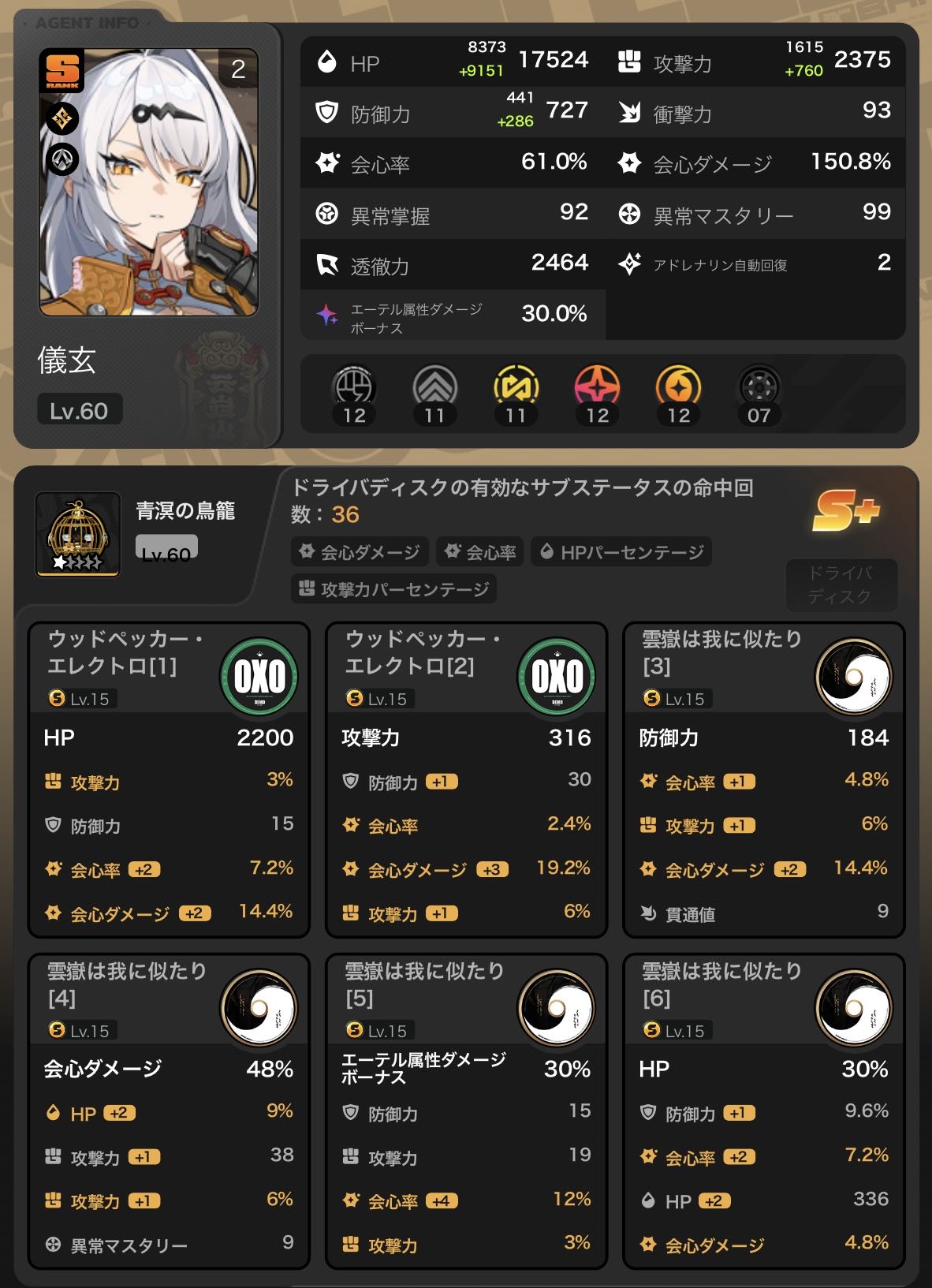Select the red special attack skill icon
Viewport: 932px width, 1288px height.
coord(597,389)
